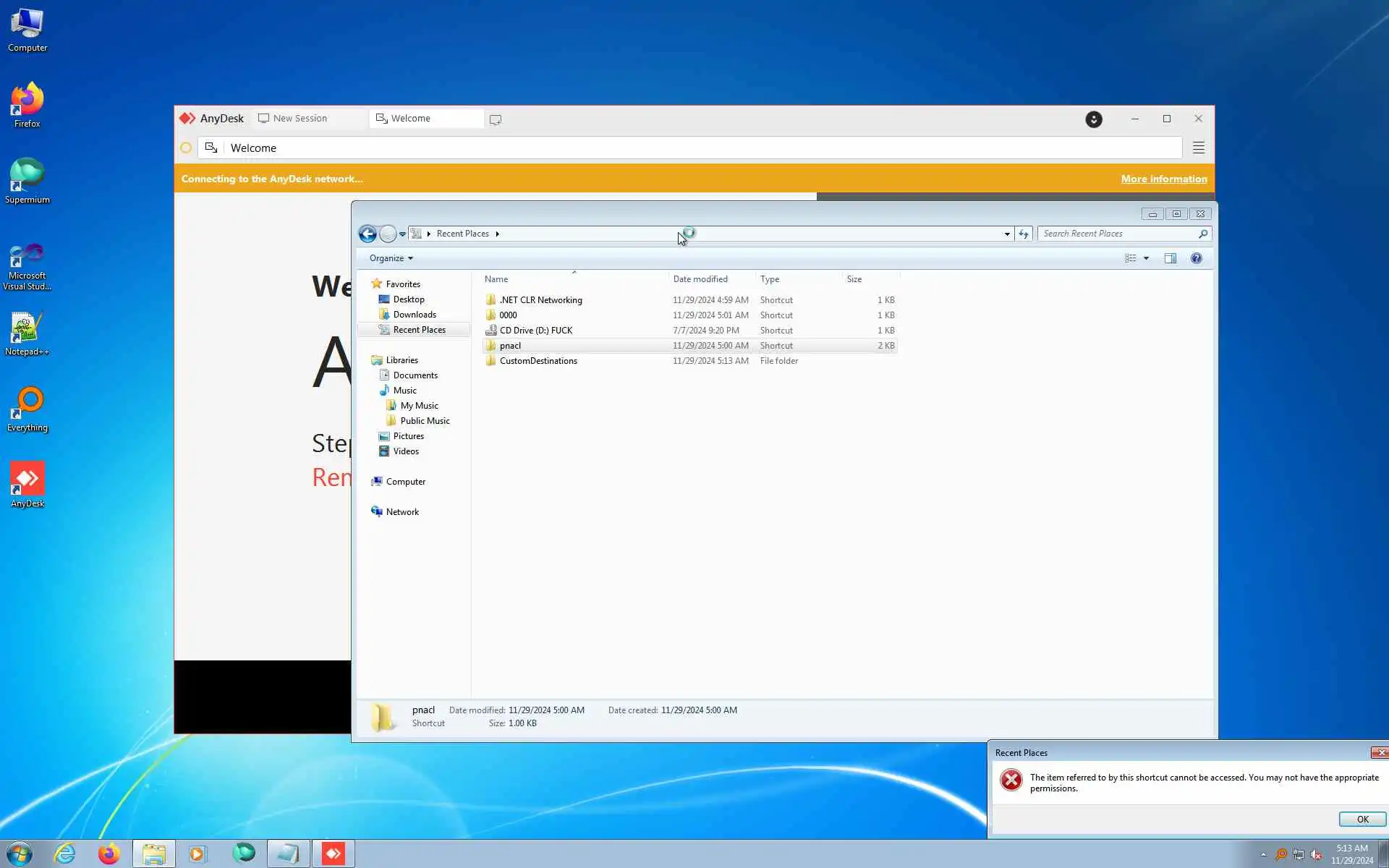This screenshot has width=1389, height=868.
Task: Open the recent pages dropdown arrow
Action: click(x=402, y=234)
